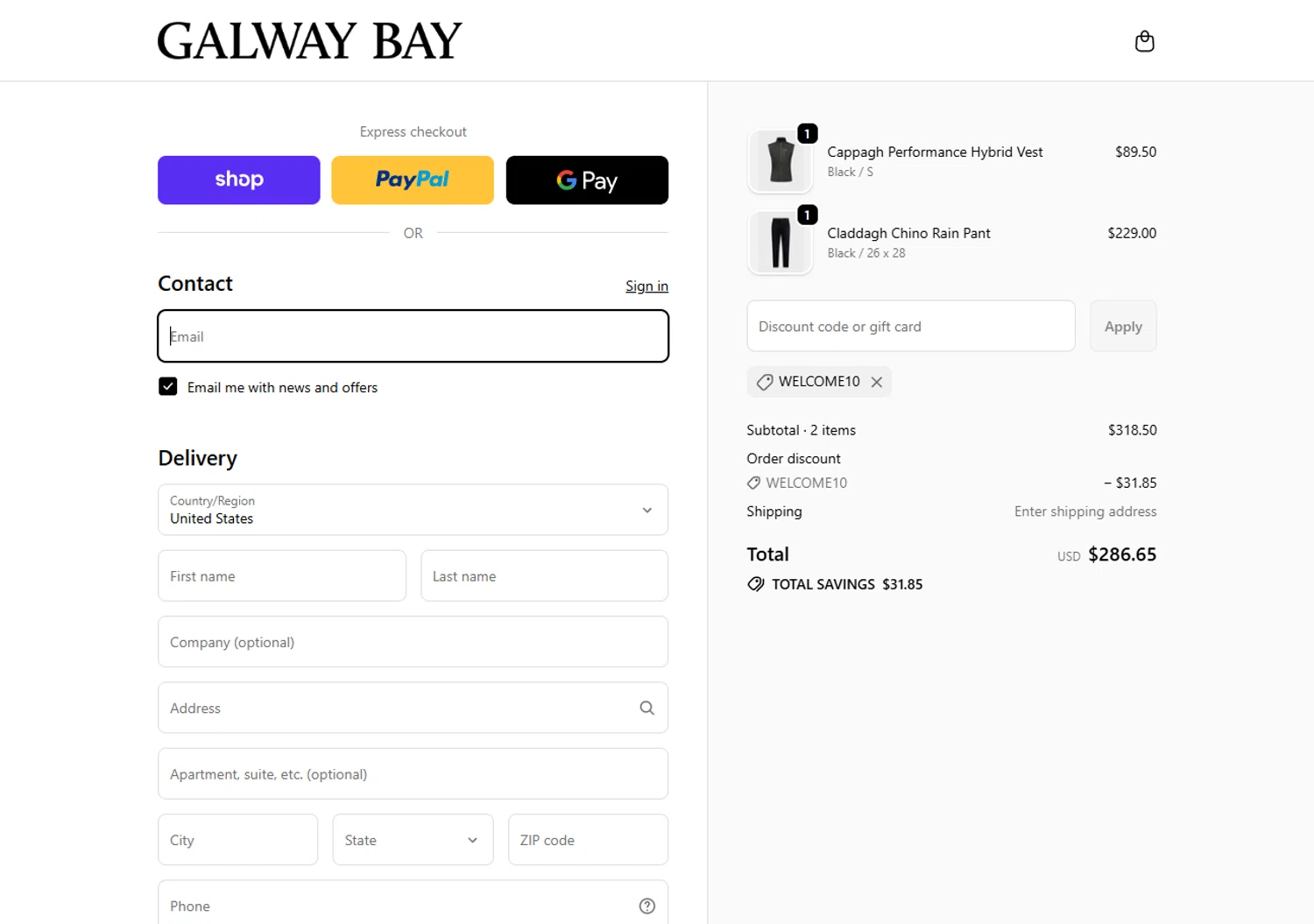Click the 'Black / 26 x 28' variant text
Screen dimensions: 1314x924
coord(866,253)
